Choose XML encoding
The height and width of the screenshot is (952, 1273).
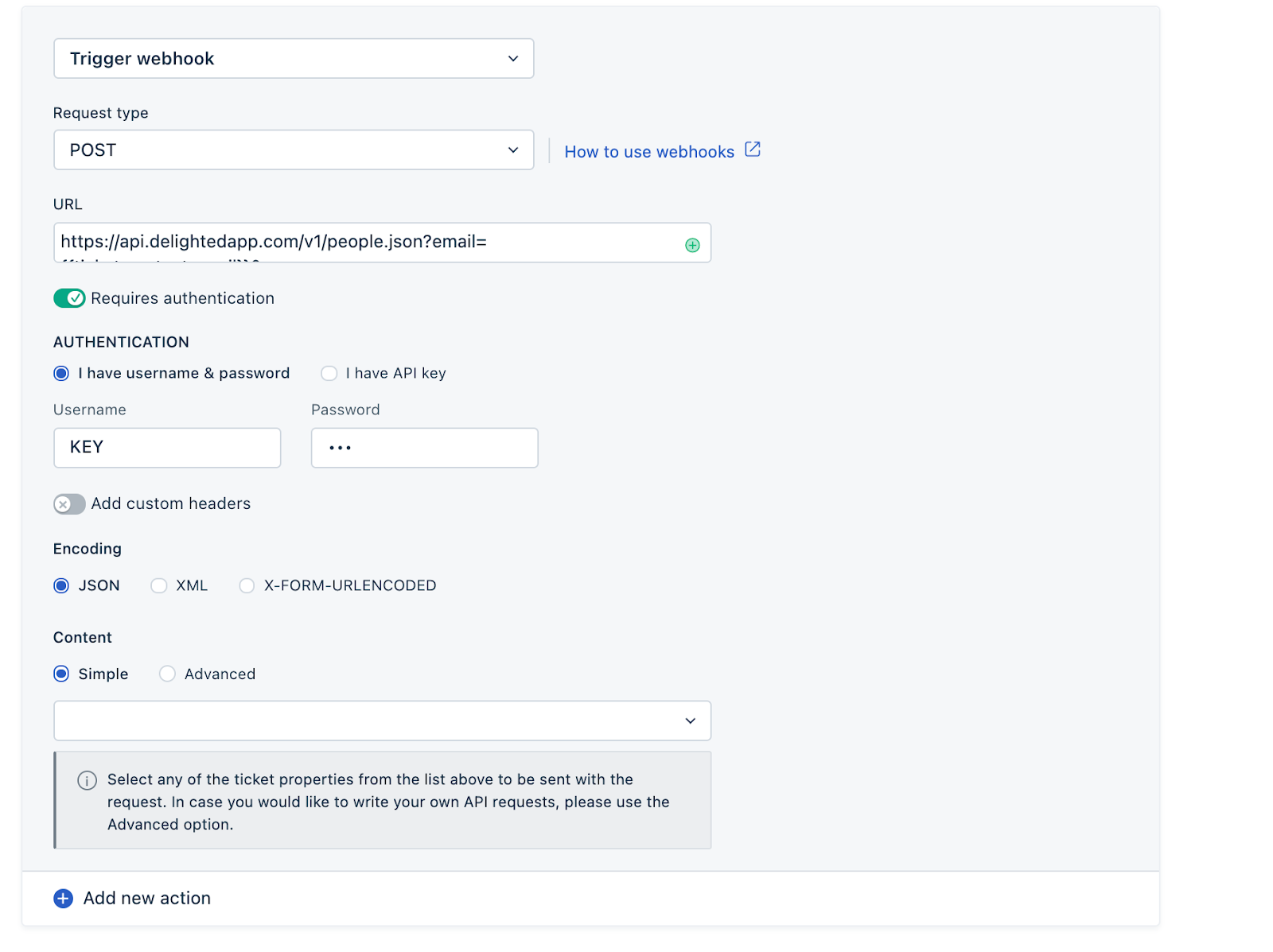coord(159,586)
